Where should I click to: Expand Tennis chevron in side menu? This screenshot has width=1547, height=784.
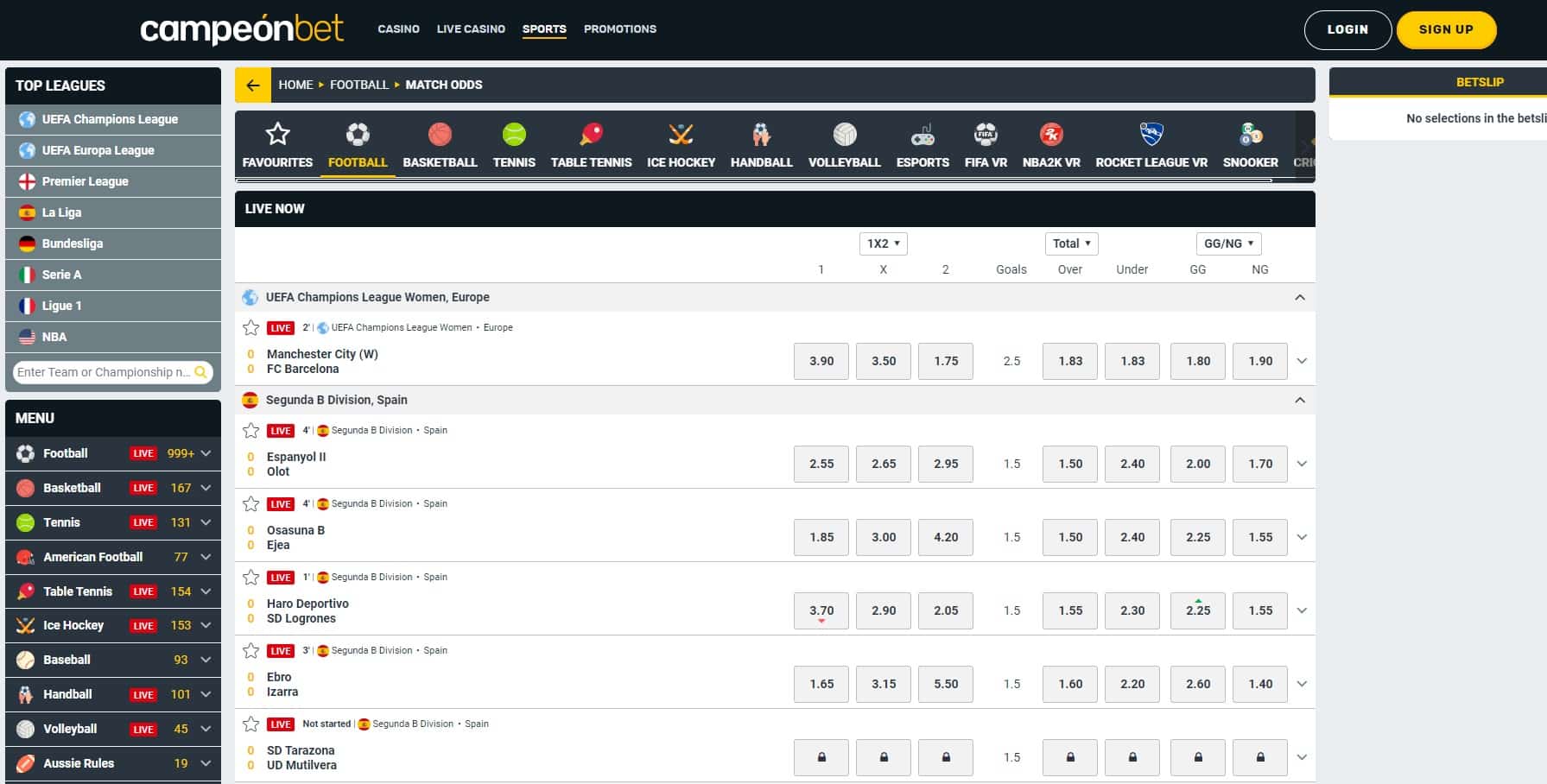tap(206, 522)
